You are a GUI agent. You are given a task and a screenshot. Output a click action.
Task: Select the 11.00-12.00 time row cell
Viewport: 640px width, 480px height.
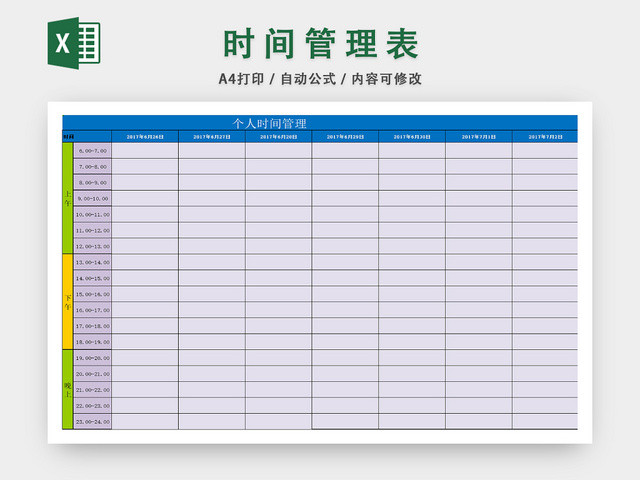(93, 230)
